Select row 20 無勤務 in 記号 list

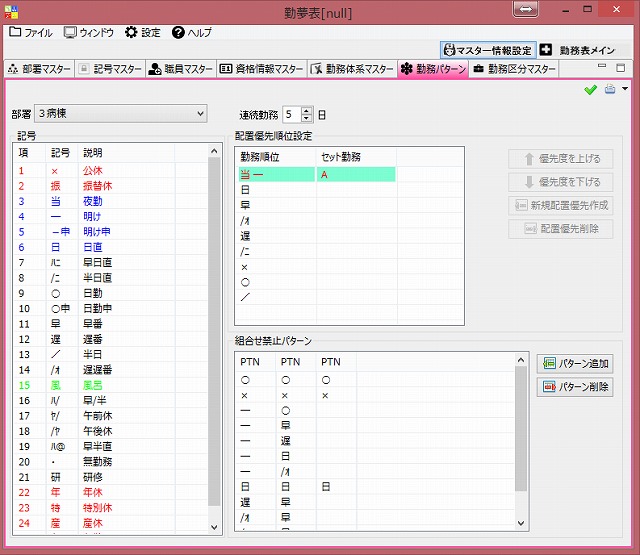click(x=110, y=462)
